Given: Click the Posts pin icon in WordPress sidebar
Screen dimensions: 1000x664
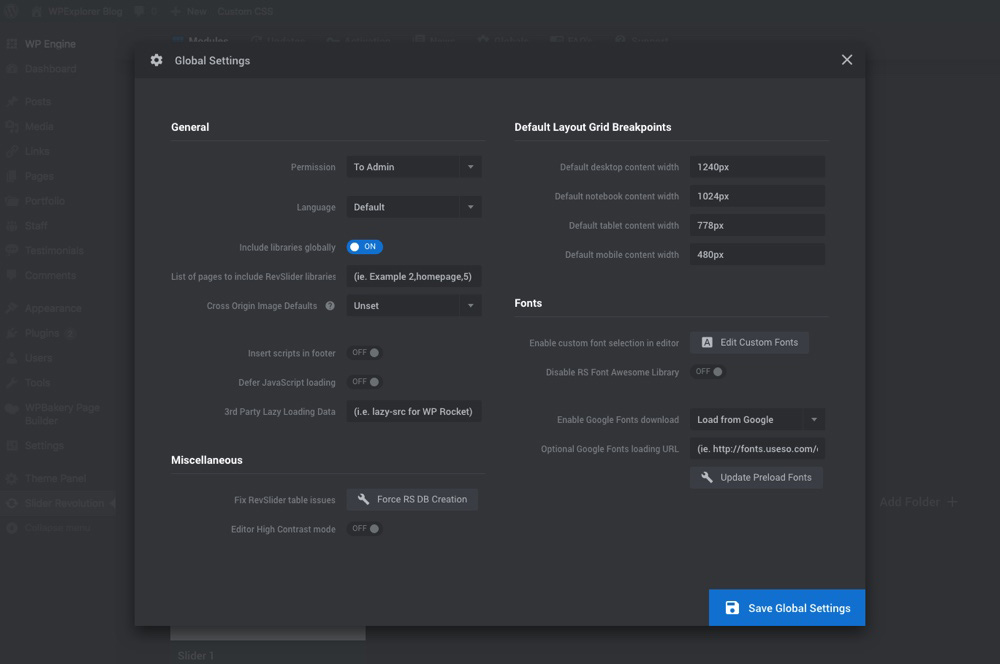Looking at the screenshot, I should point(11,101).
